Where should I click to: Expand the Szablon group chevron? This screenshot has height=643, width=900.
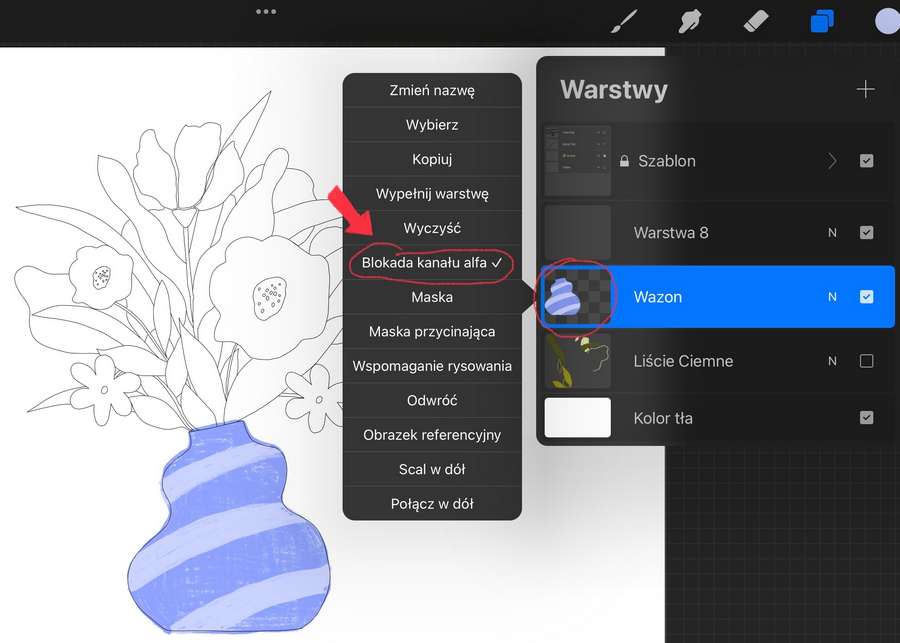[832, 161]
